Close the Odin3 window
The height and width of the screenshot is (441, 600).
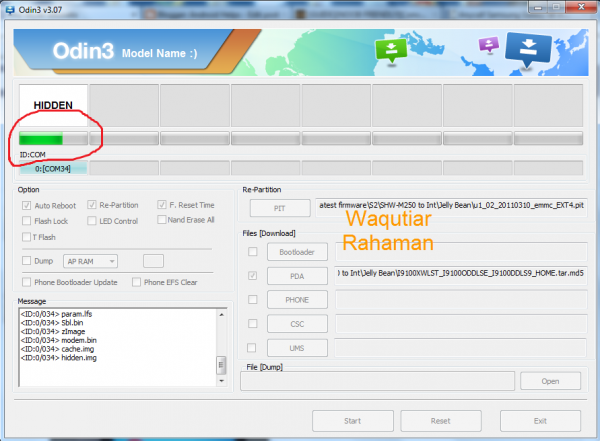(581, 7)
